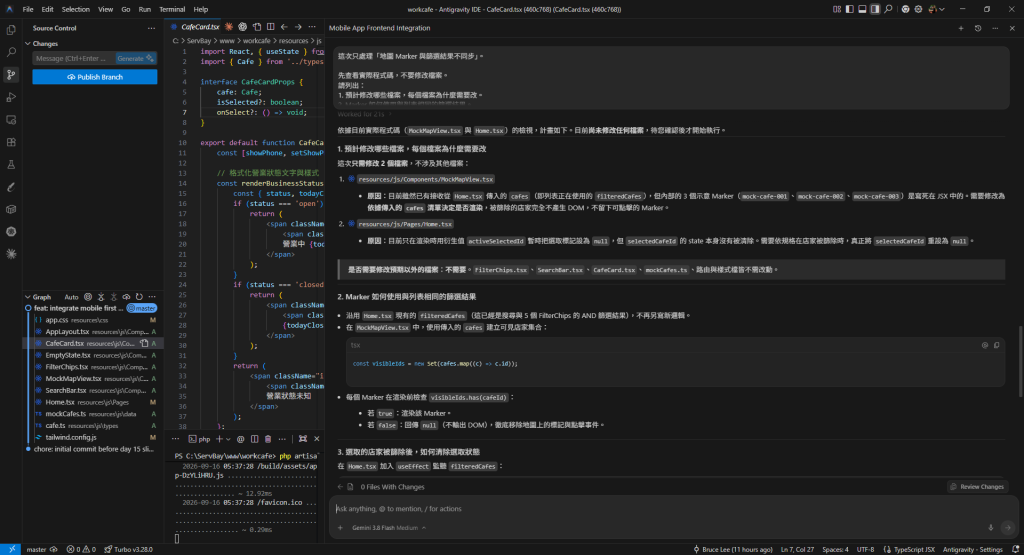1024x555 pixels.
Task: Click the 'chore: initial commit' graph entry
Action: (x=91, y=449)
